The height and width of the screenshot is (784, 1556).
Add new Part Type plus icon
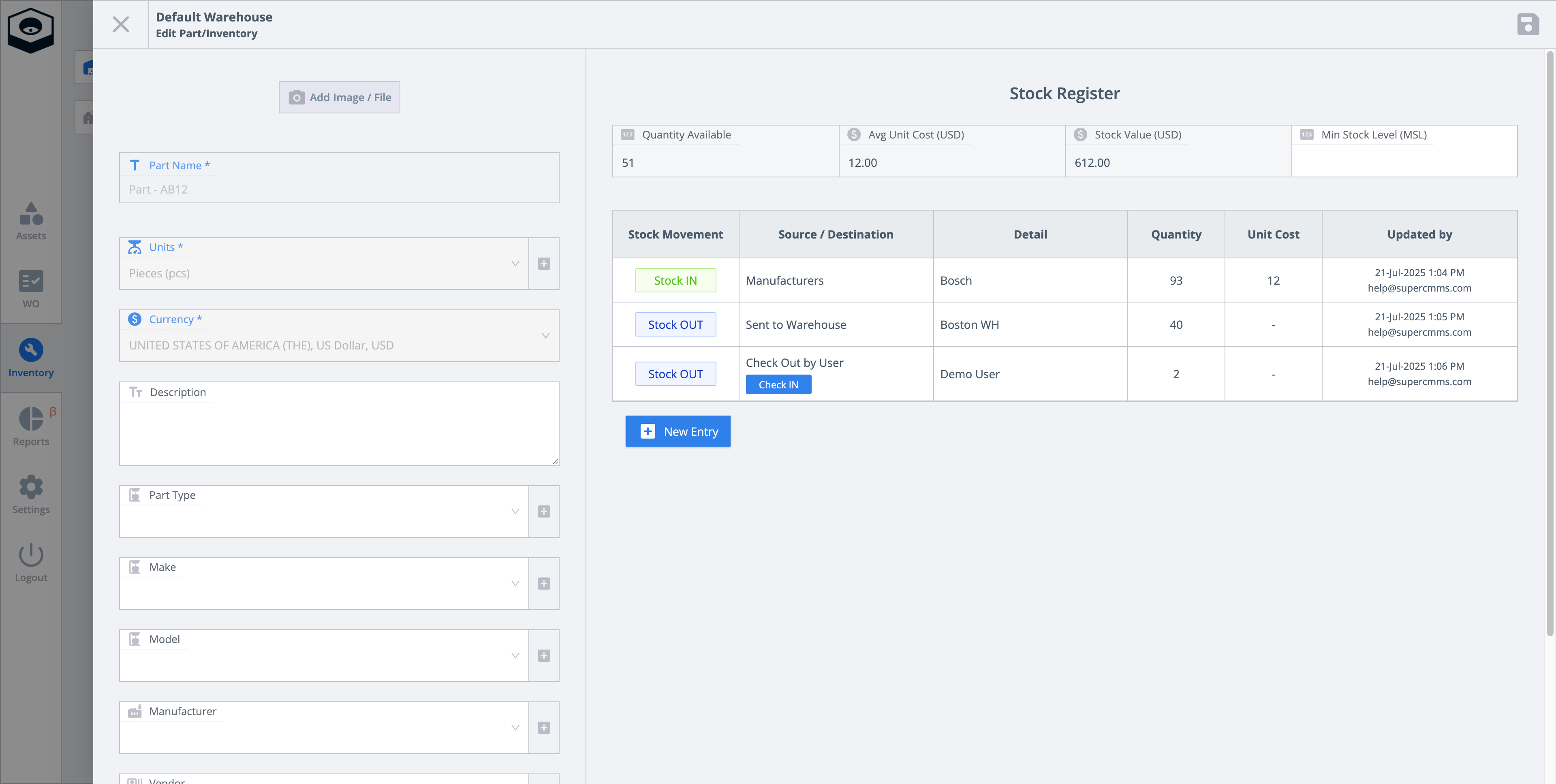tap(544, 511)
